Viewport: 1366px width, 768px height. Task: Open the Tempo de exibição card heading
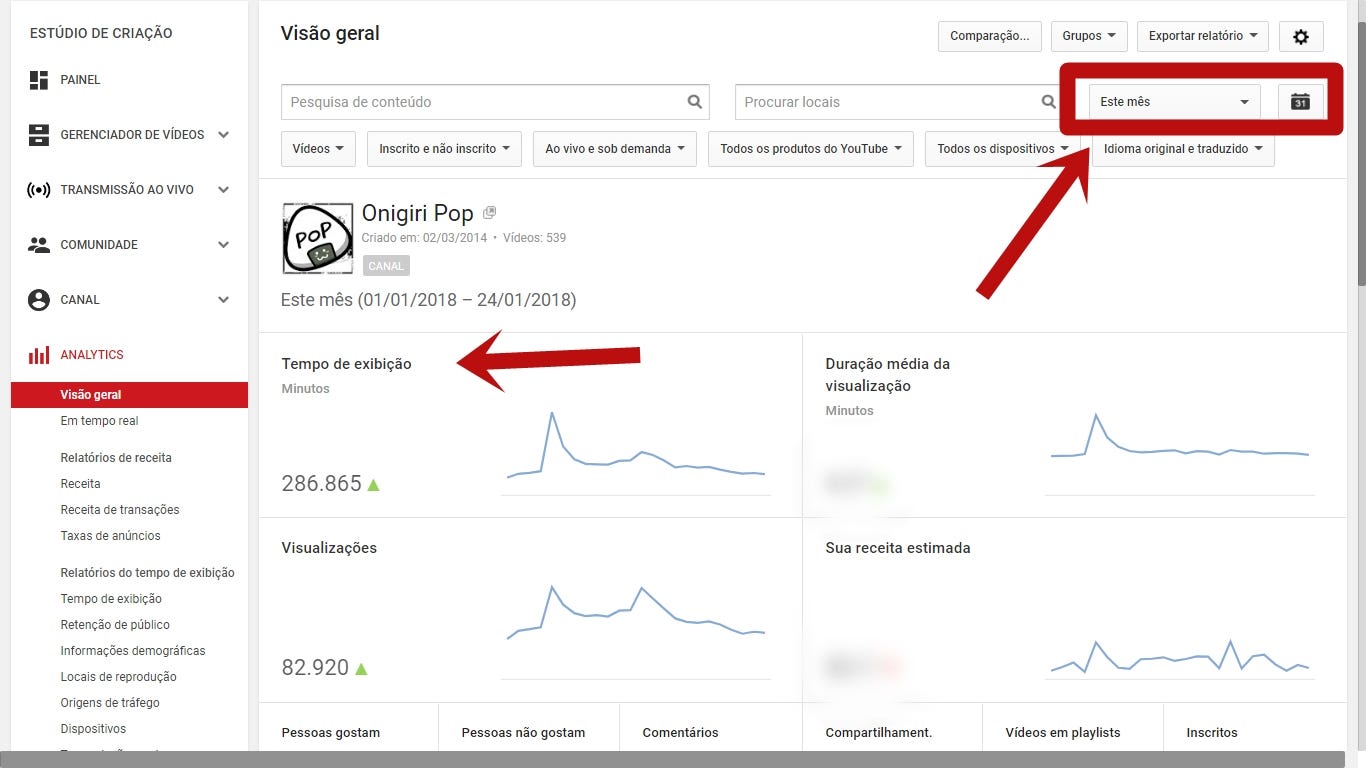(x=346, y=364)
